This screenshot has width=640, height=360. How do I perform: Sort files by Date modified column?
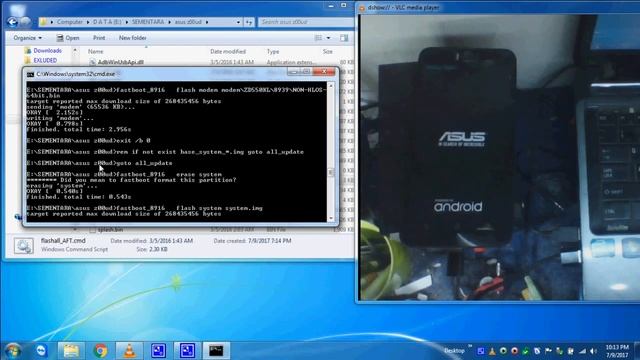point(228,51)
